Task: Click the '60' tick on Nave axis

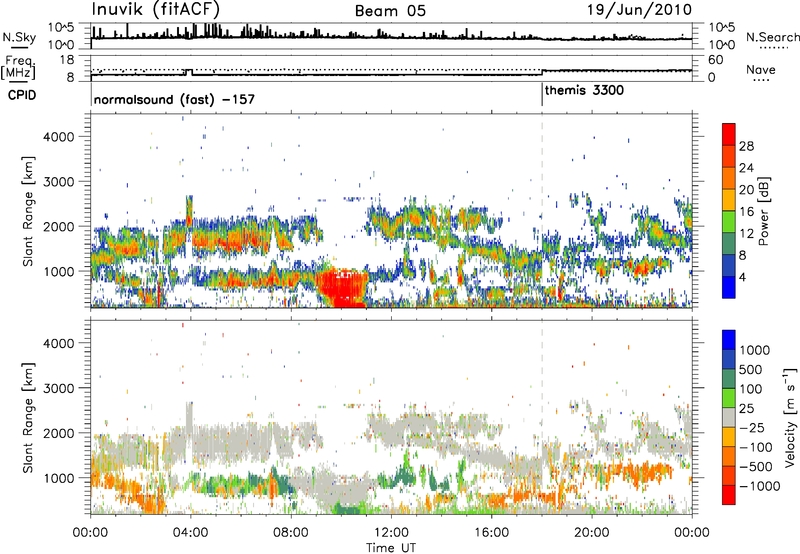Action: 716,60
